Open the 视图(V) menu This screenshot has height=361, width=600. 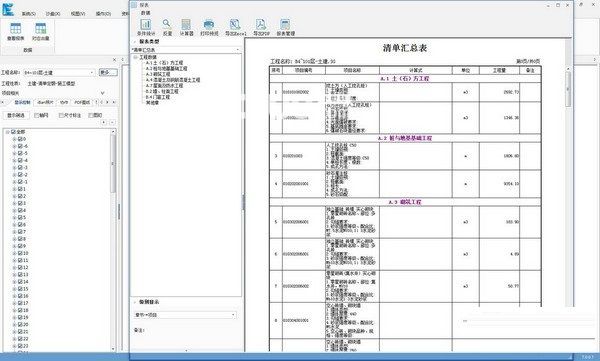pos(78,14)
